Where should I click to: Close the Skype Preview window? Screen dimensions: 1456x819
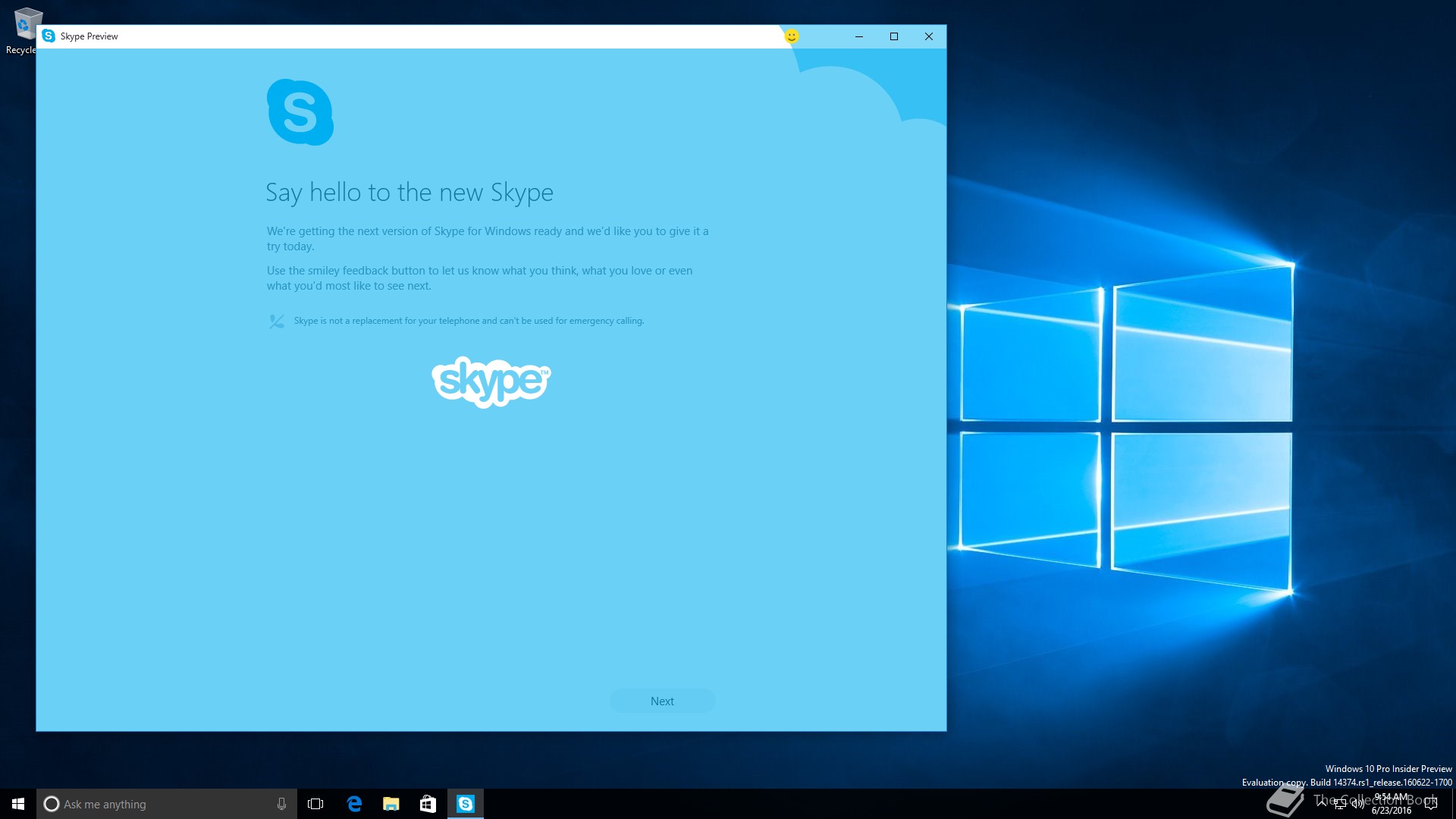pyautogui.click(x=929, y=36)
